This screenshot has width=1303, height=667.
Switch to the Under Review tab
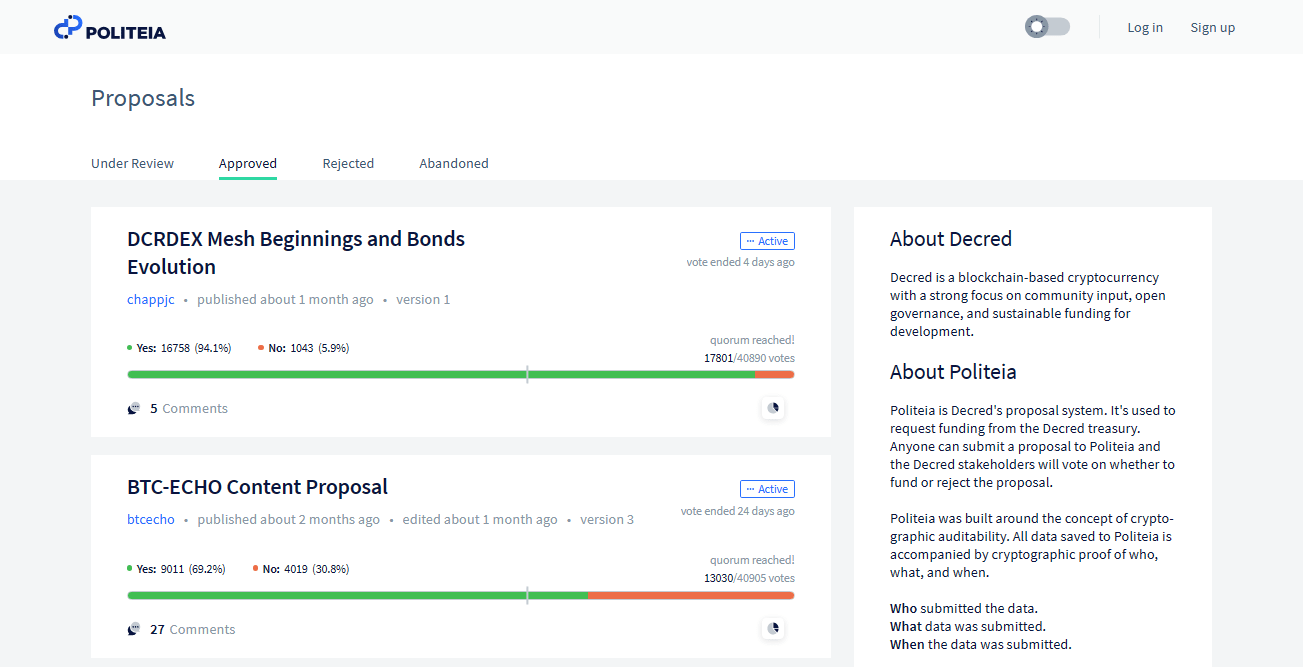point(132,163)
